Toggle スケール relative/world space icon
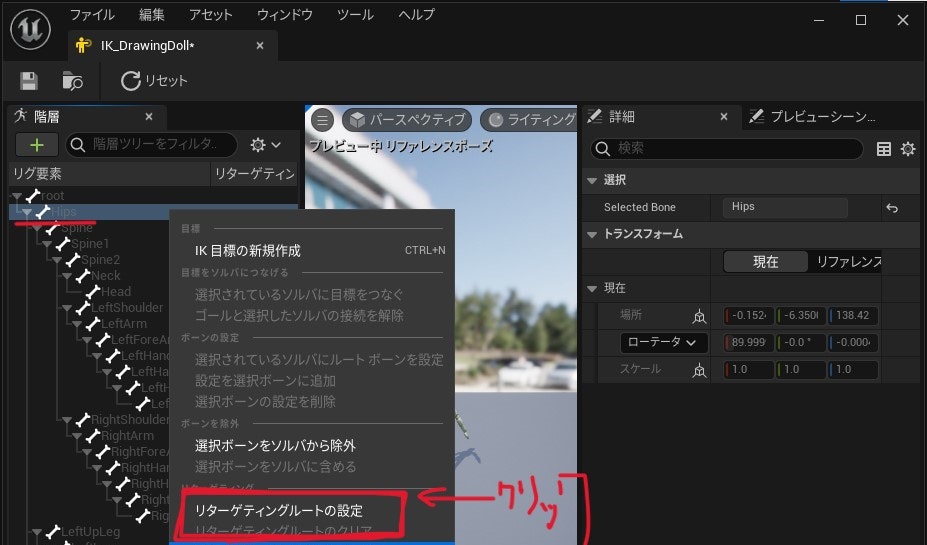 [x=699, y=371]
